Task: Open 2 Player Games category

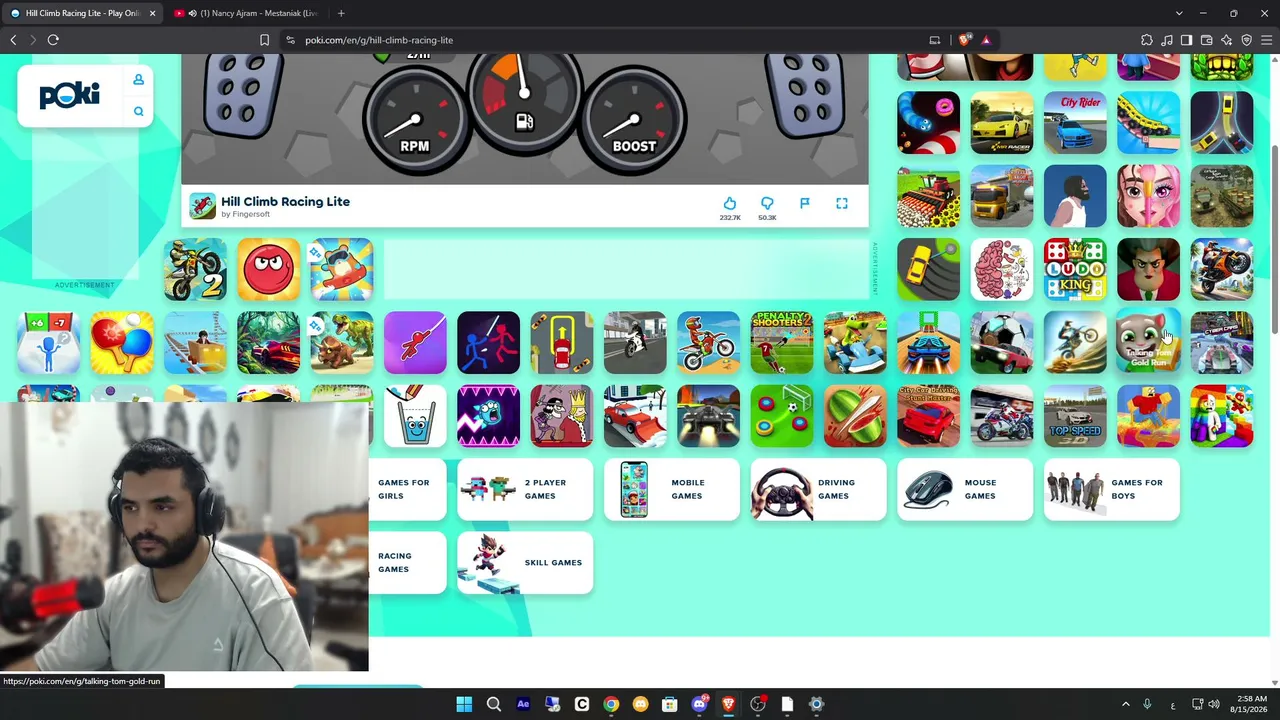Action: pos(525,489)
